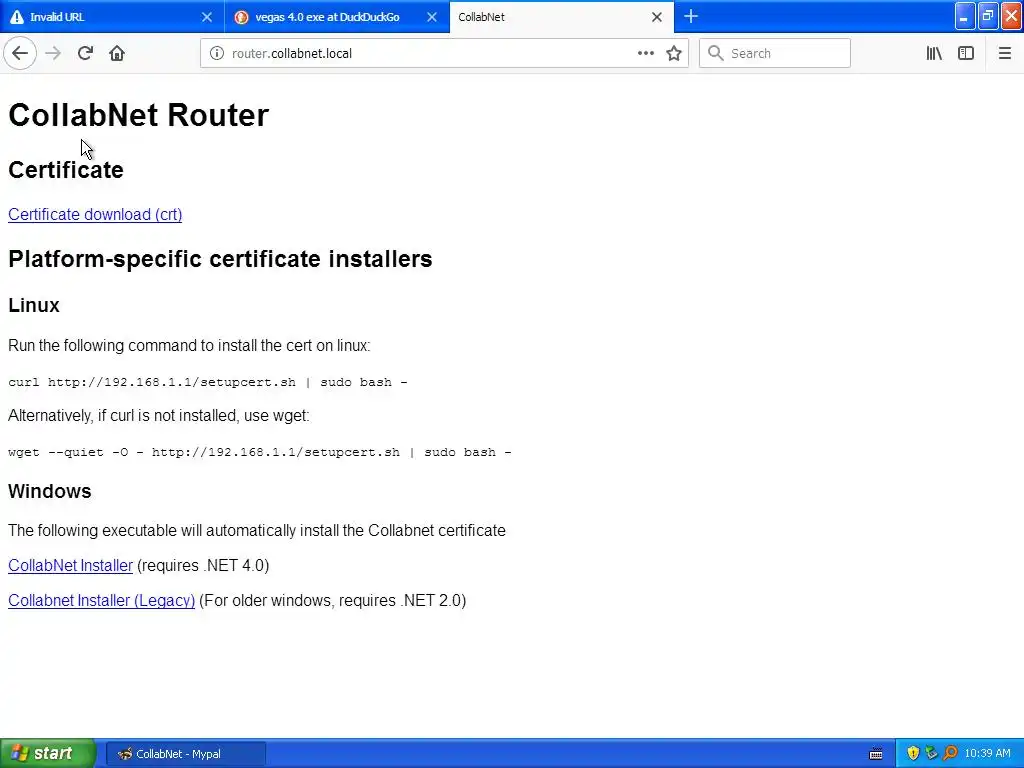The height and width of the screenshot is (768, 1024).
Task: Close the CollabNet tab
Action: (x=657, y=17)
